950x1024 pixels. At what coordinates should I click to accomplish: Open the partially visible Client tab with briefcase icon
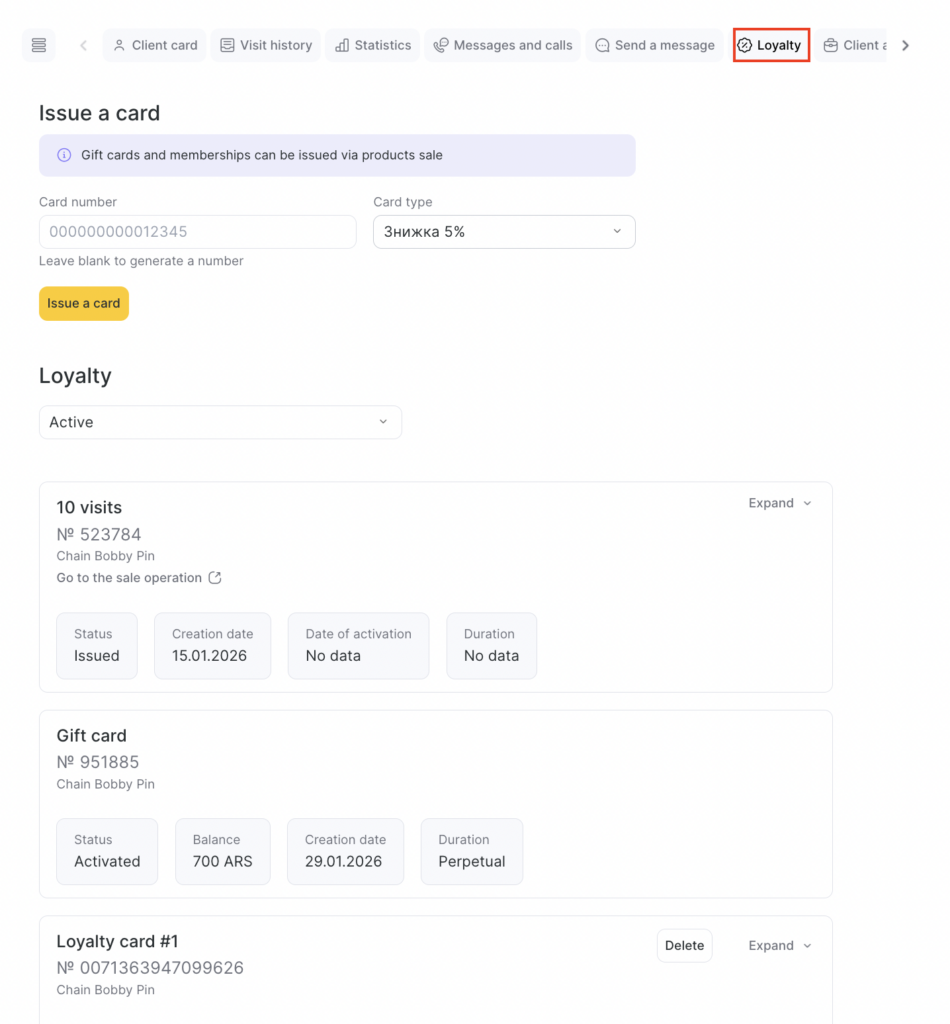(850, 45)
